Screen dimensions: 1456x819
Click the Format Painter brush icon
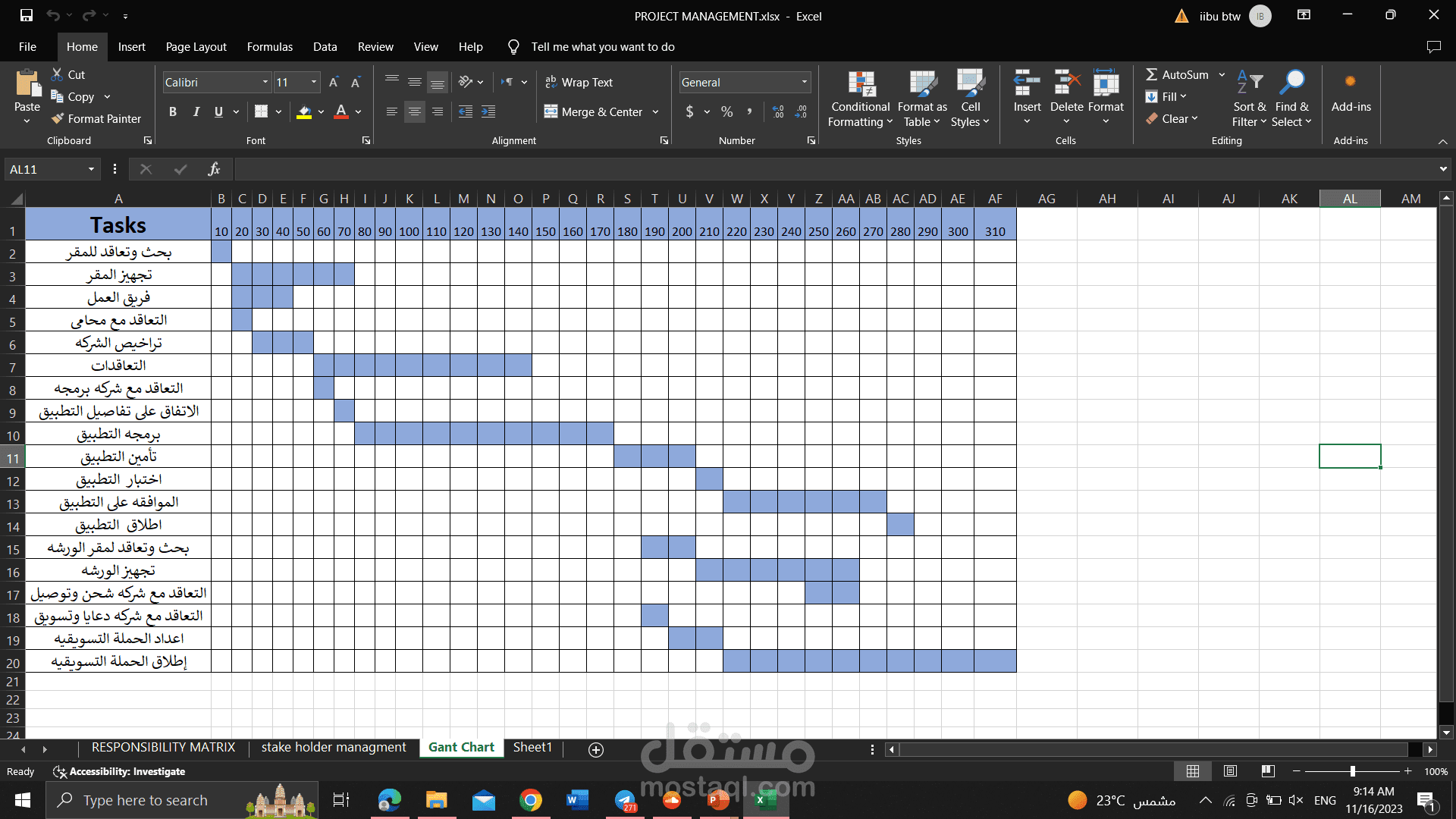pos(58,119)
